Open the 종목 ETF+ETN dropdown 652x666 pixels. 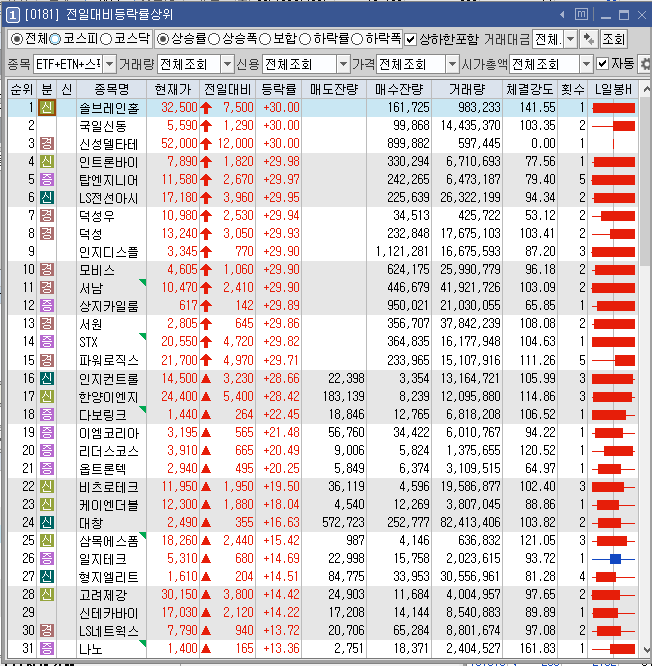110,64
